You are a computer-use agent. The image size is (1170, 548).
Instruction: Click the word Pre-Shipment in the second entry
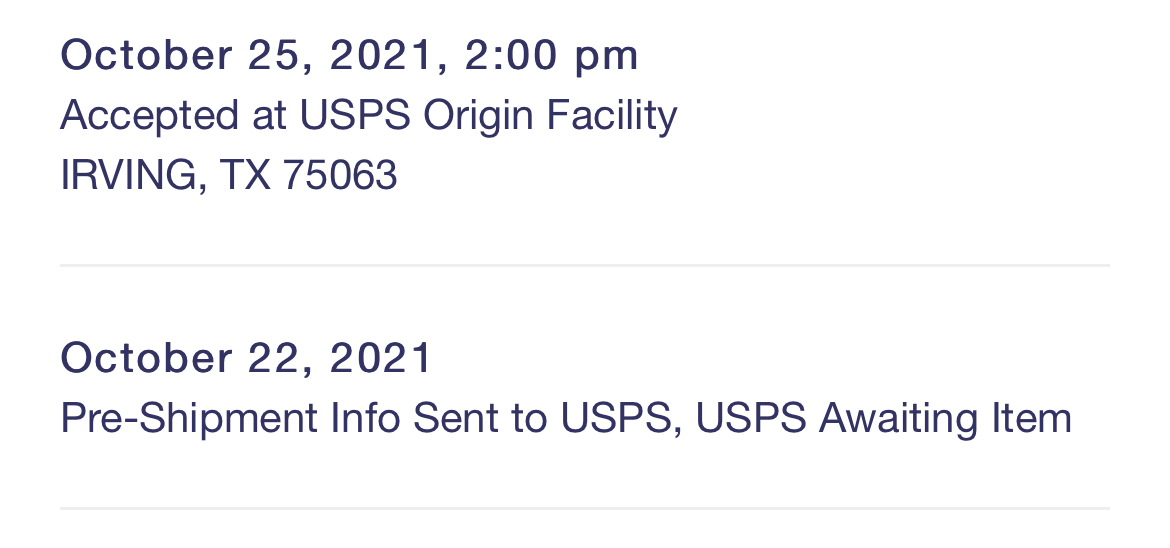click(190, 420)
